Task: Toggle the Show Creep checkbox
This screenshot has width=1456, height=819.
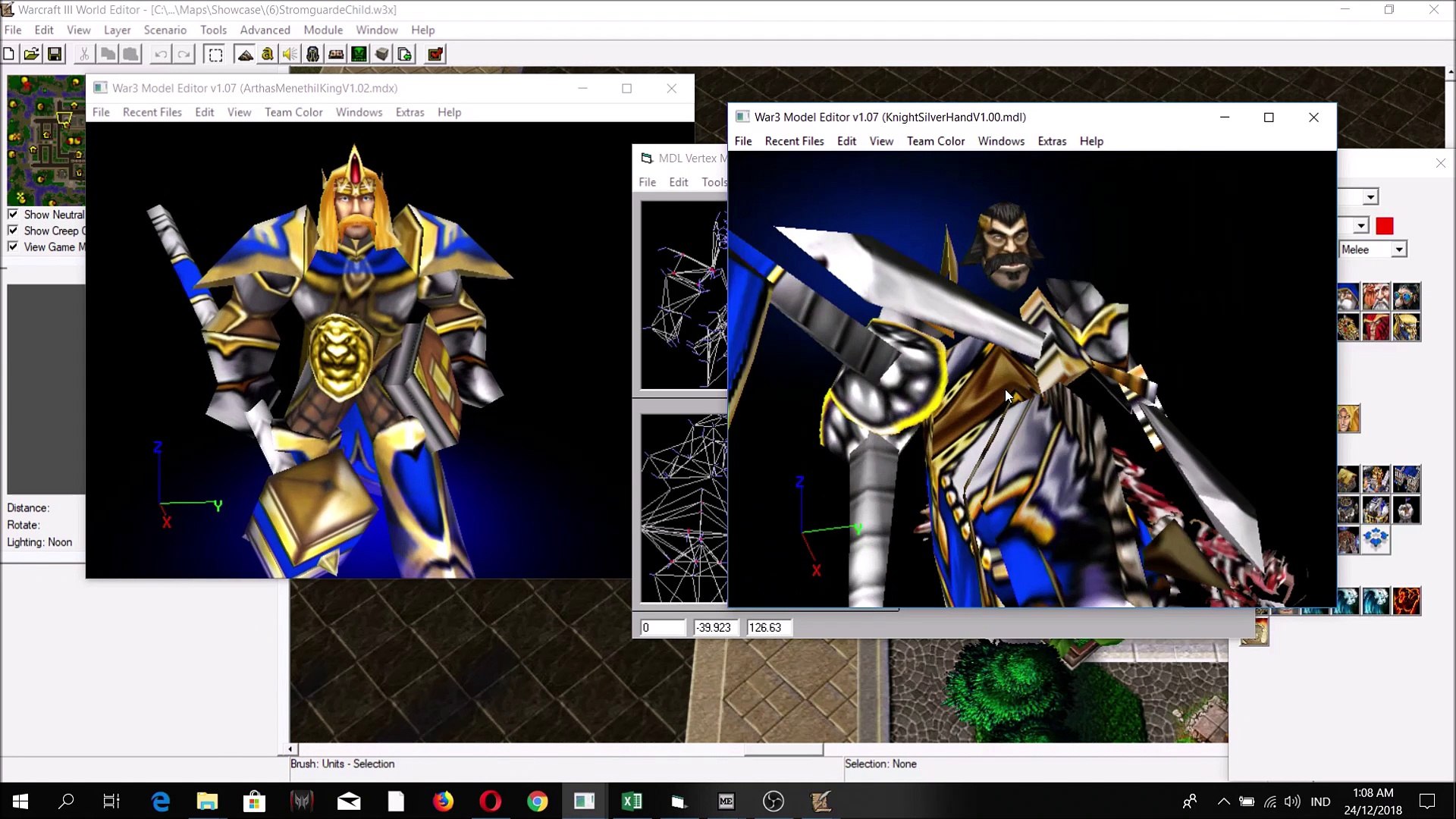Action: coord(13,231)
